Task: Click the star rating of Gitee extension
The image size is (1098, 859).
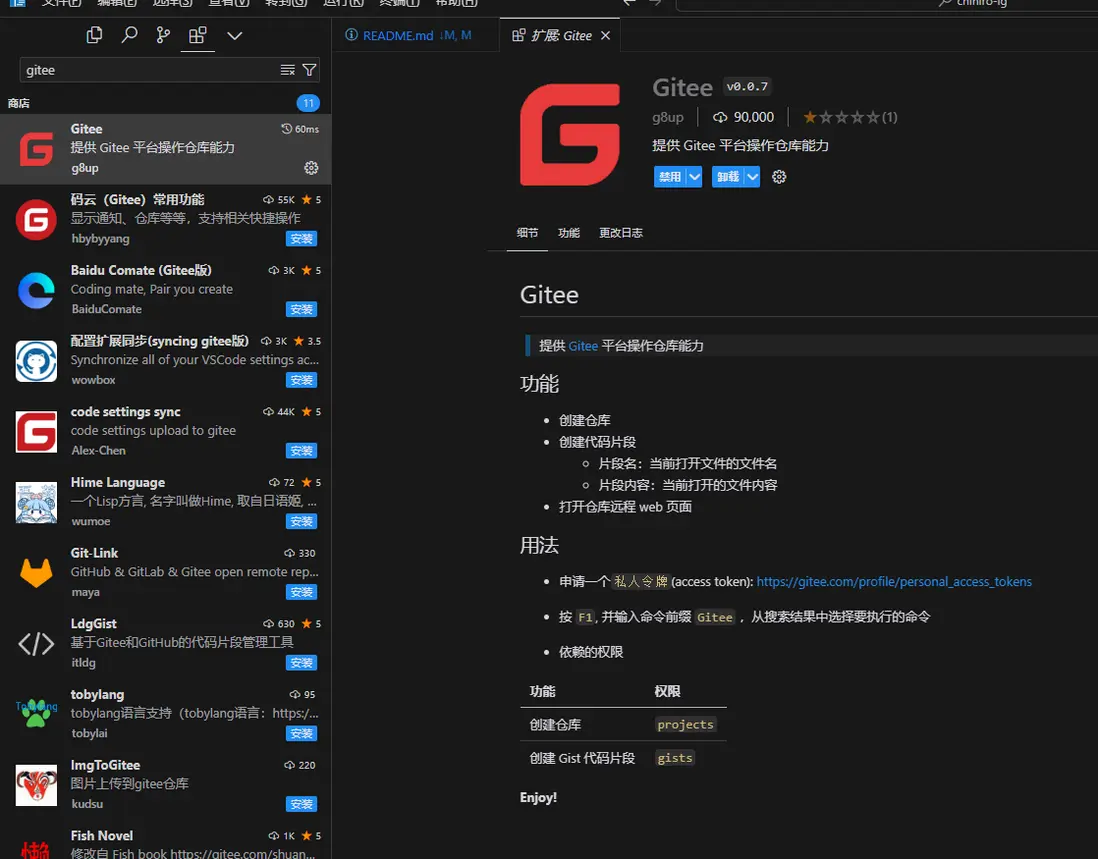Action: (849, 117)
